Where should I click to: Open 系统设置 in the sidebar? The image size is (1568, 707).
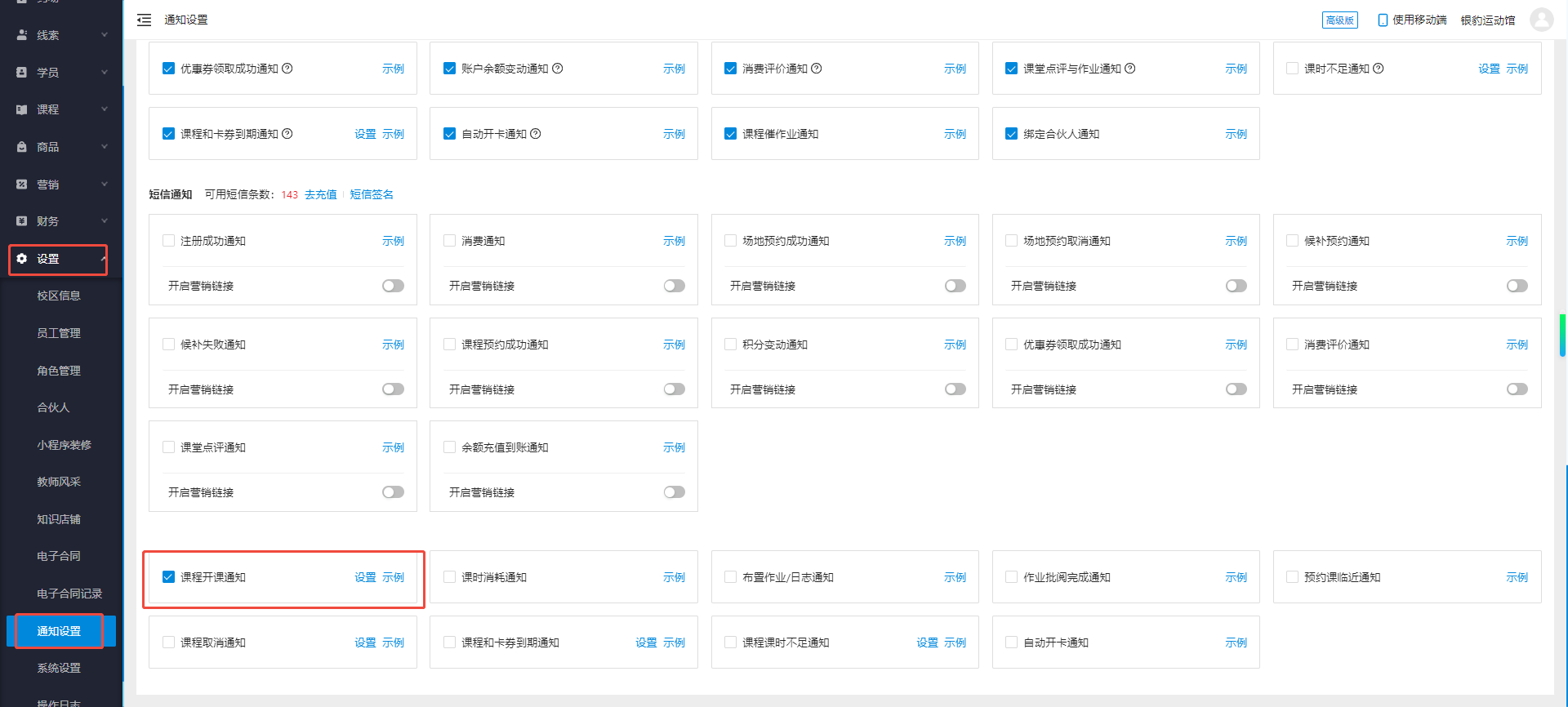coord(59,668)
